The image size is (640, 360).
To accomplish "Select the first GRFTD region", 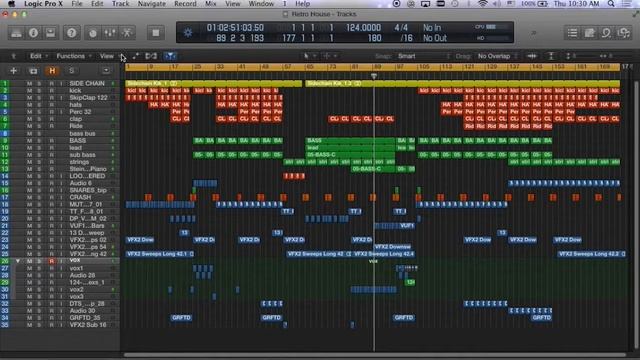I will [x=181, y=318].
